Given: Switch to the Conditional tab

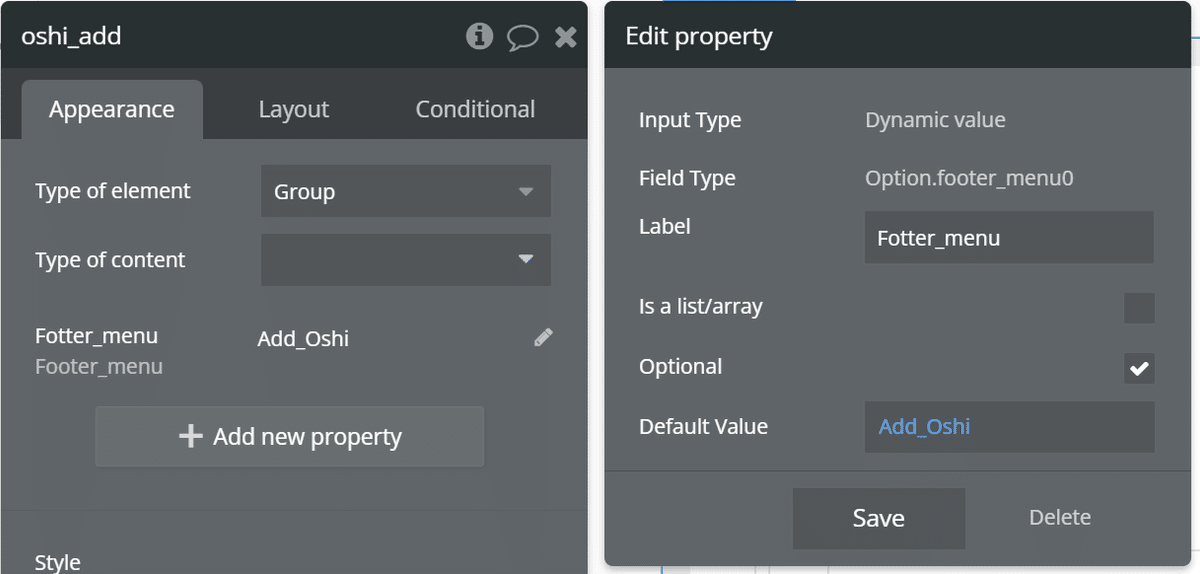Looking at the screenshot, I should point(475,109).
